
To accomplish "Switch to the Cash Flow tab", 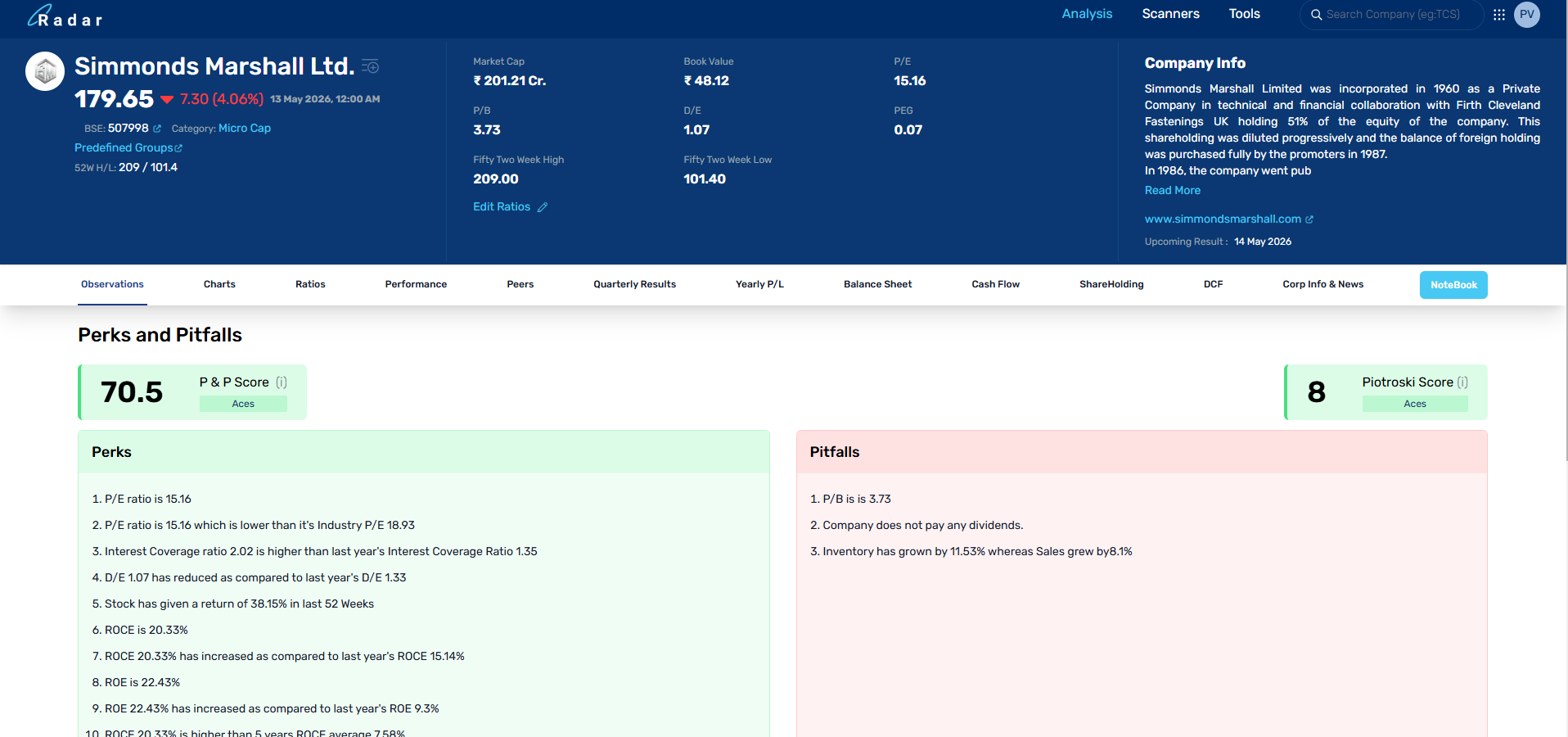I will click(995, 284).
